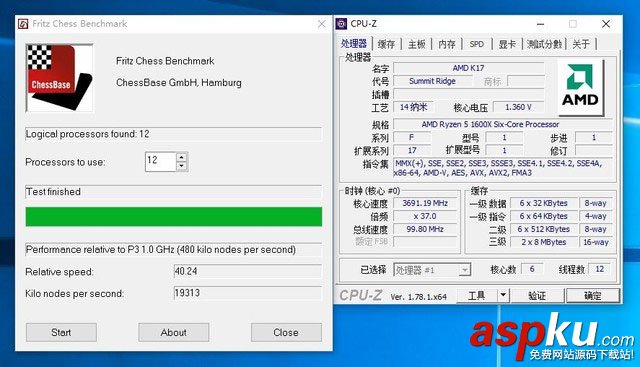Click the Logical processors found: 12 text

click(x=87, y=134)
